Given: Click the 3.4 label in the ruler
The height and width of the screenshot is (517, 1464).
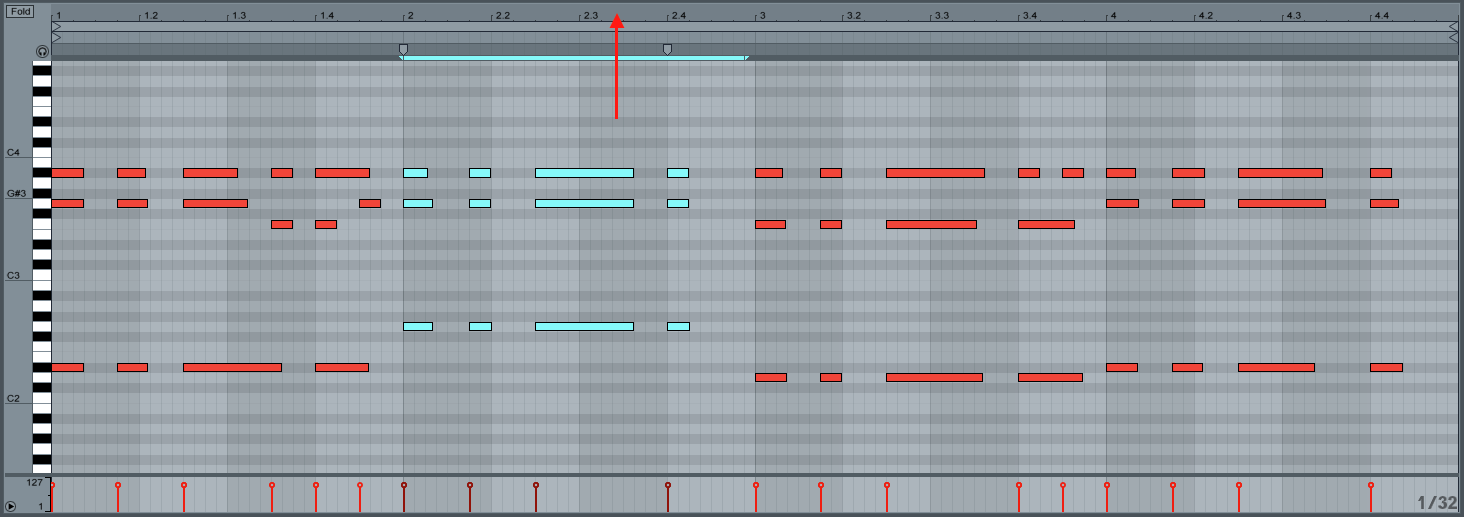Looking at the screenshot, I should 1029,16.
